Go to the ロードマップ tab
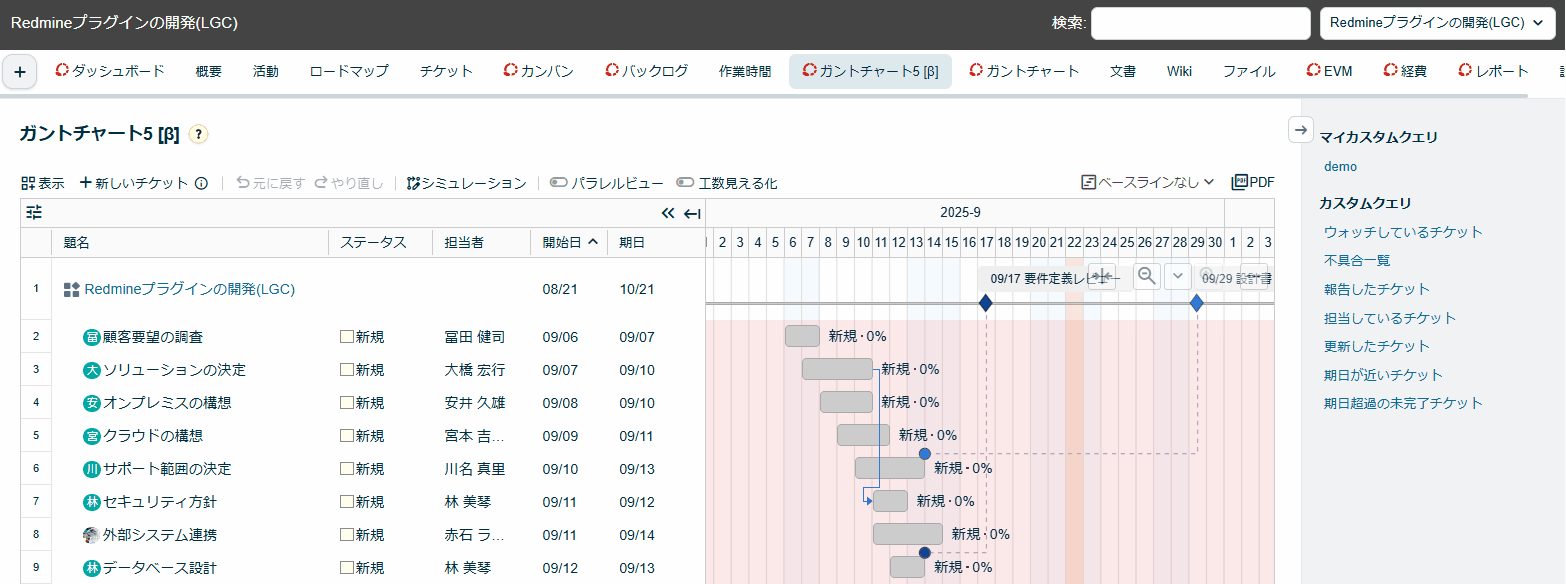Viewport: 1566px width, 584px height. point(349,71)
